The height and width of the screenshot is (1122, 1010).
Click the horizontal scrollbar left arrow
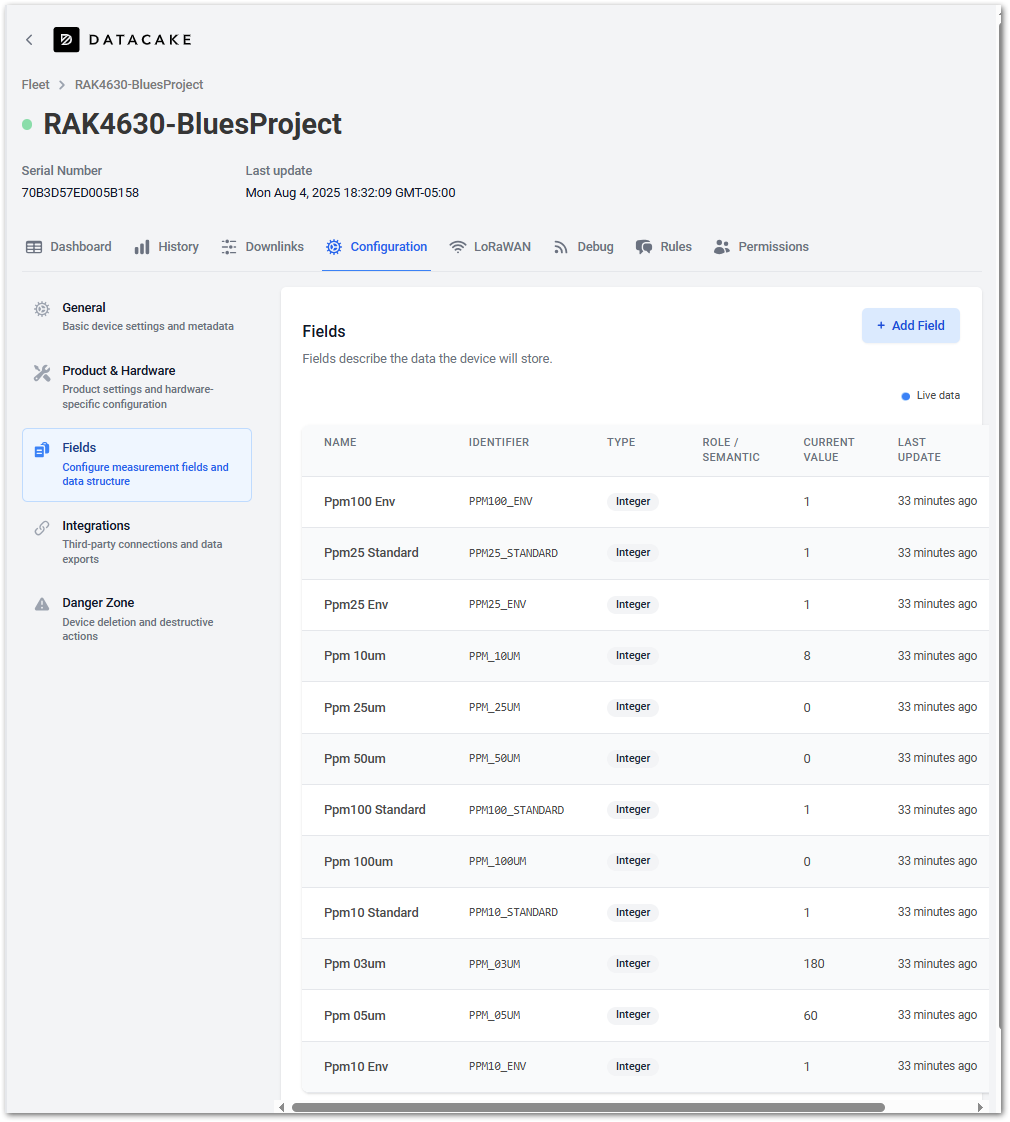point(282,1107)
